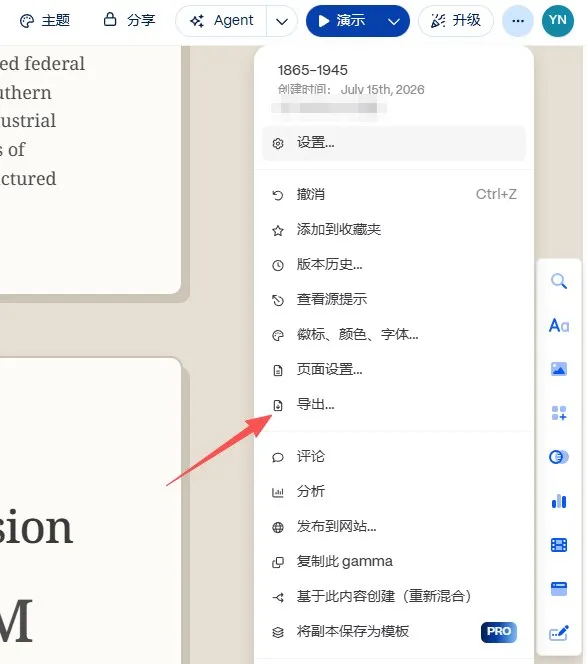
Task: Open the embed card sidebar icon
Action: [x=559, y=589]
